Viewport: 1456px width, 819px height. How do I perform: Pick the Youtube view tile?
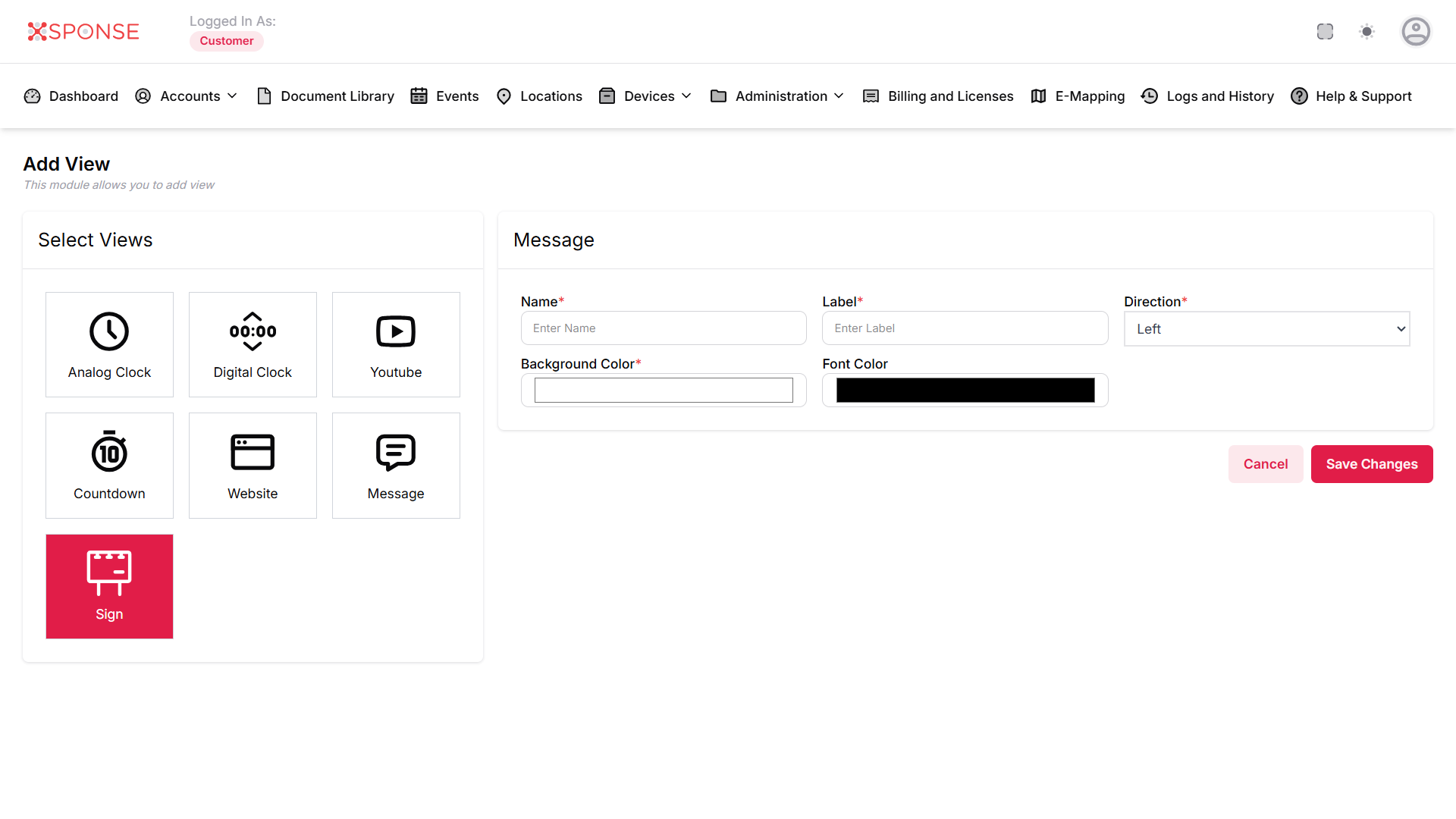point(396,344)
